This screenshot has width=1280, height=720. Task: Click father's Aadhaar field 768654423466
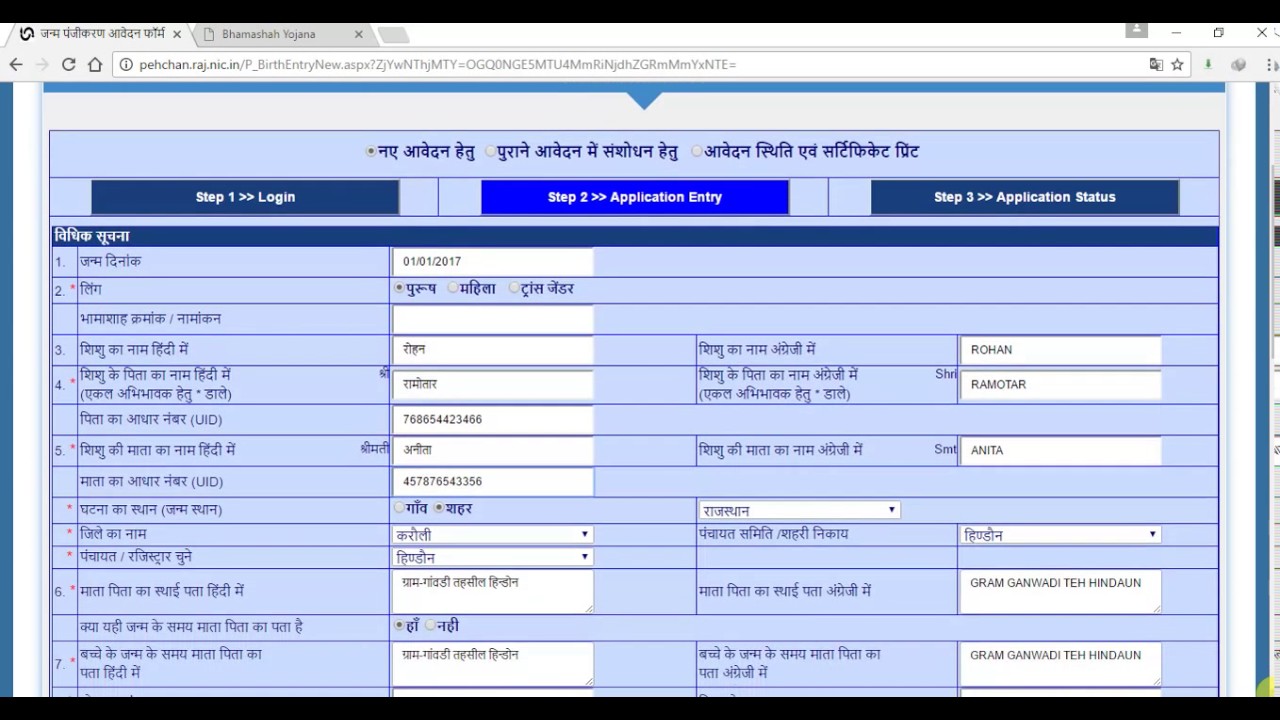click(x=493, y=420)
